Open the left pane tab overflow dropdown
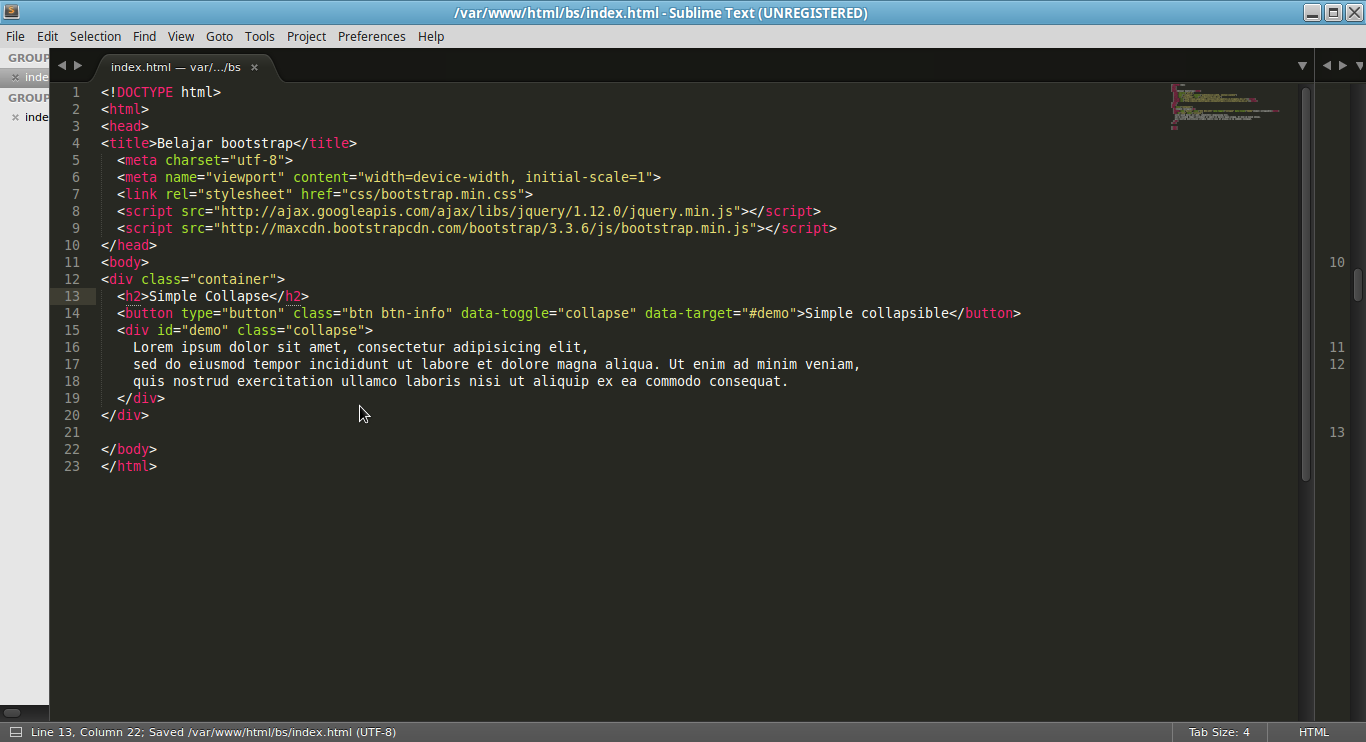This screenshot has width=1366, height=742. pos(1302,65)
